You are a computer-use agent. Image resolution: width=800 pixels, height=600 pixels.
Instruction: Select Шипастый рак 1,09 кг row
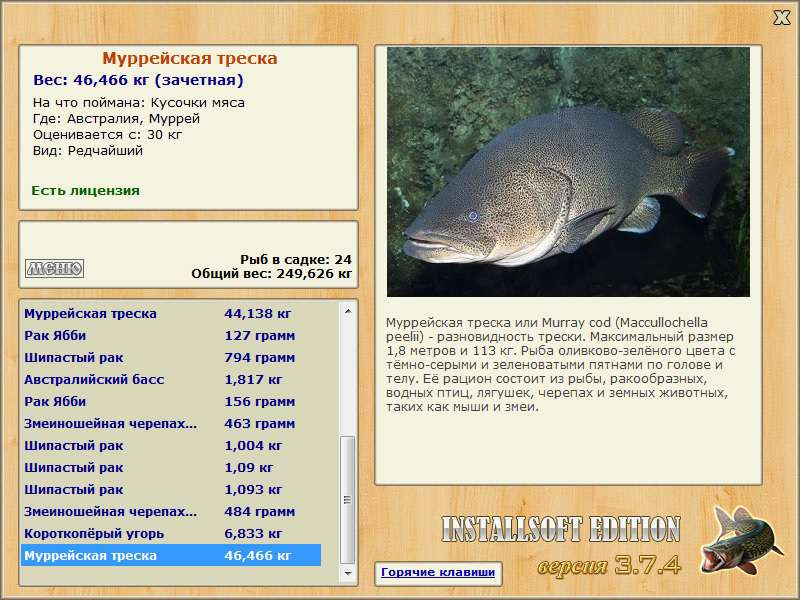point(171,467)
